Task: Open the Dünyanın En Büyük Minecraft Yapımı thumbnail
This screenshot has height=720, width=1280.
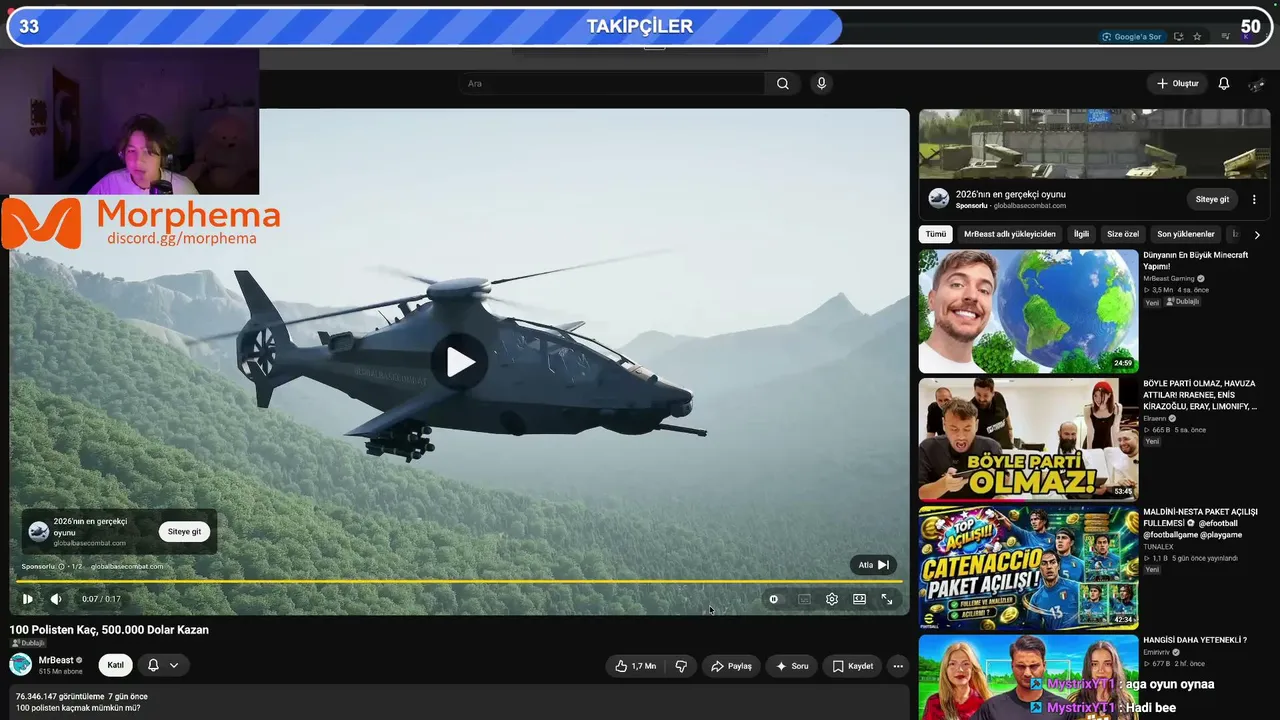Action: pyautogui.click(x=1028, y=311)
